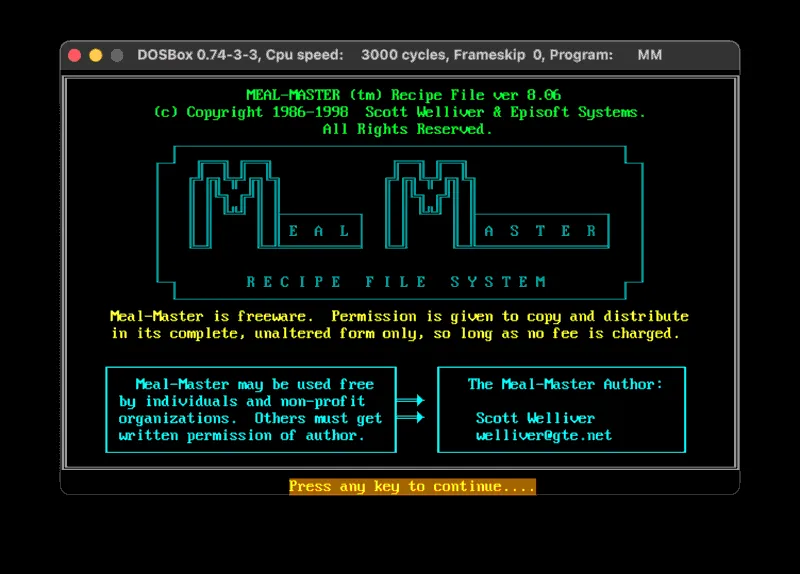Click 'The Meal-Master Author:' heading
Viewport: 800px width, 574px height.
[x=565, y=384]
